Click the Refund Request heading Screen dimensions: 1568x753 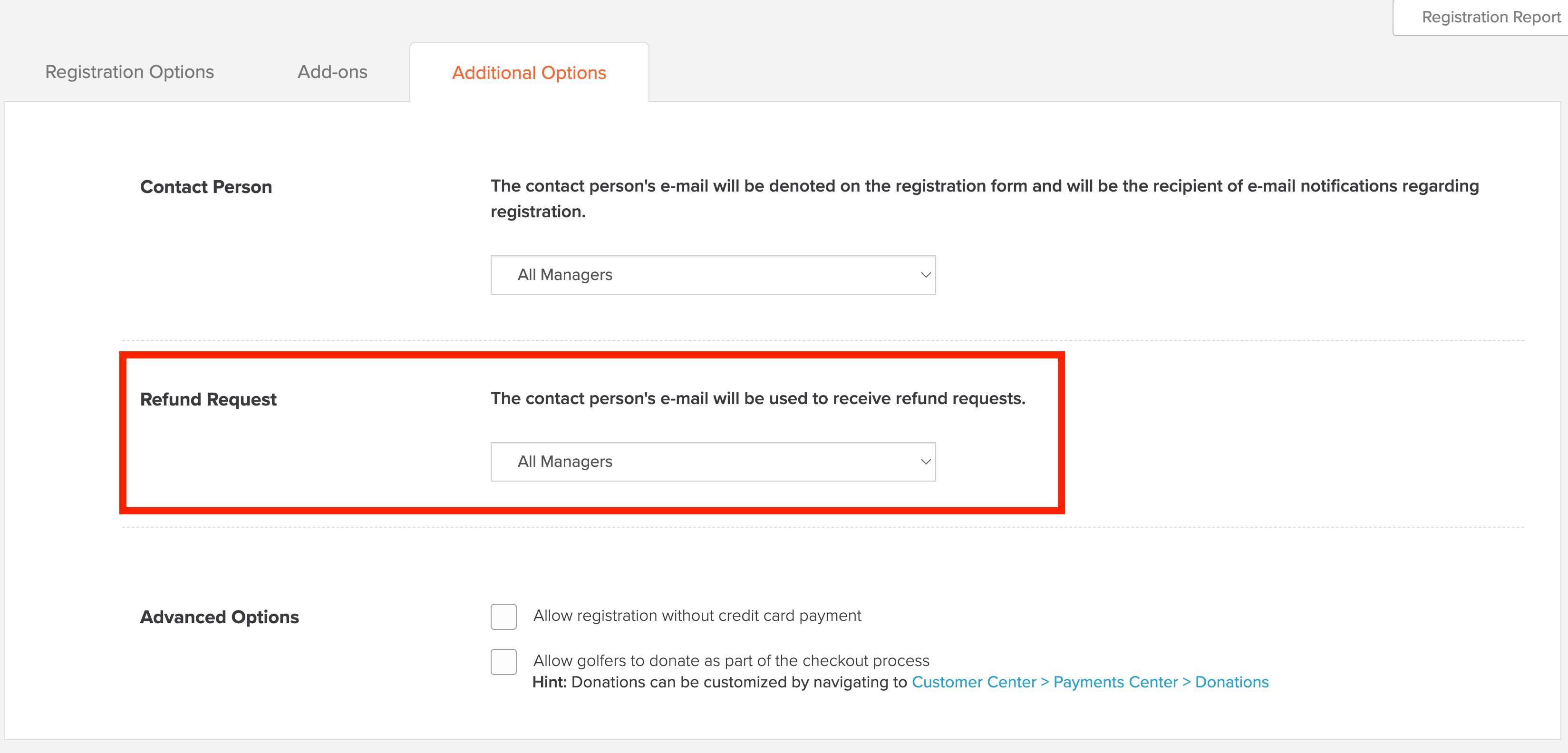pyautogui.click(x=208, y=399)
